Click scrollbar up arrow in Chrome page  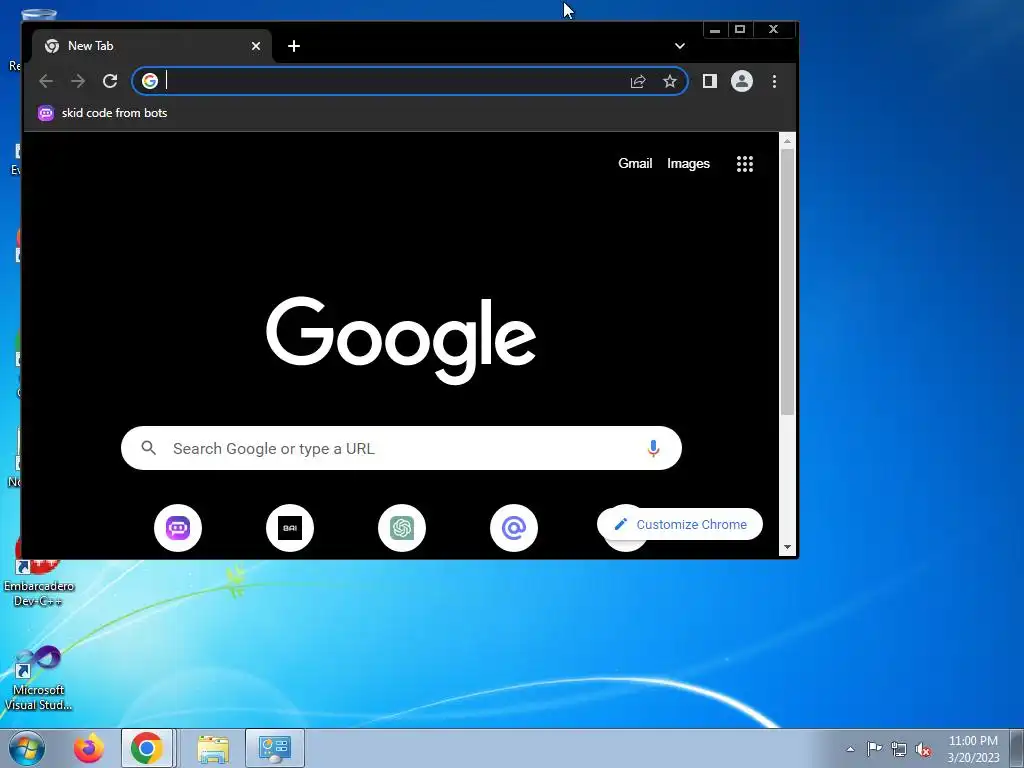point(788,141)
